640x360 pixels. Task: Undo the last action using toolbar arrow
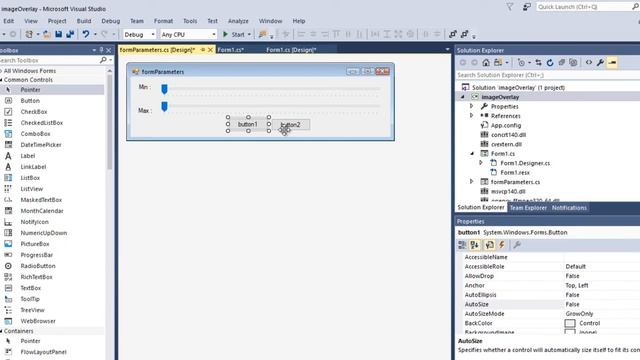(x=86, y=34)
